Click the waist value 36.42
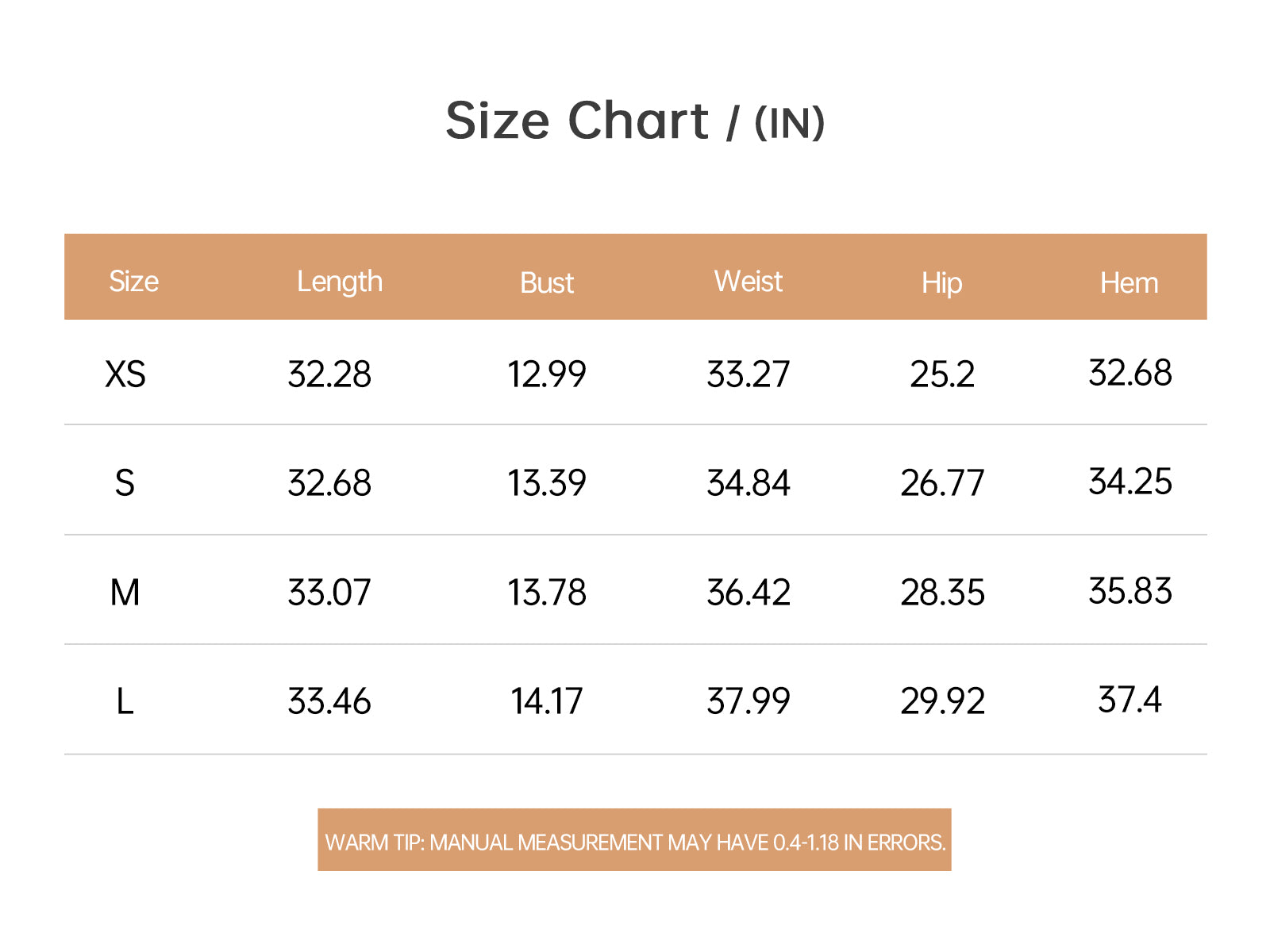Image resolution: width=1270 pixels, height=952 pixels. (x=749, y=593)
